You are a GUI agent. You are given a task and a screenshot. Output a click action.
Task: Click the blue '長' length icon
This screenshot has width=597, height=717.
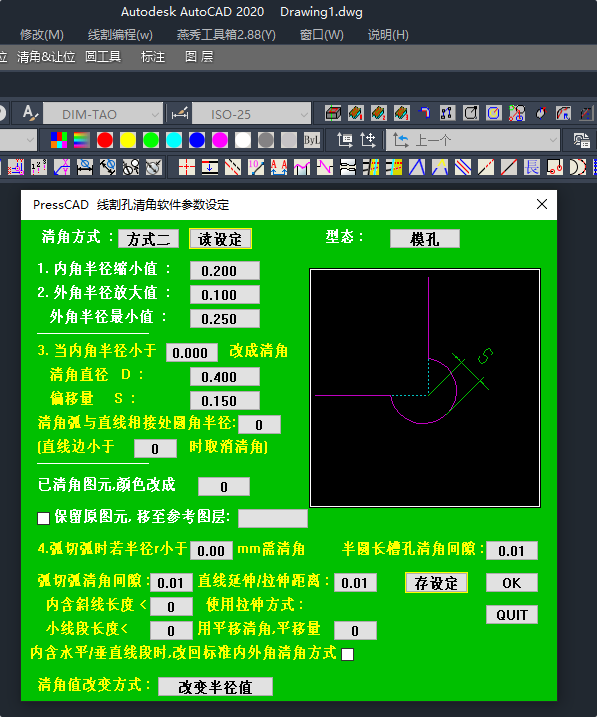tap(532, 167)
